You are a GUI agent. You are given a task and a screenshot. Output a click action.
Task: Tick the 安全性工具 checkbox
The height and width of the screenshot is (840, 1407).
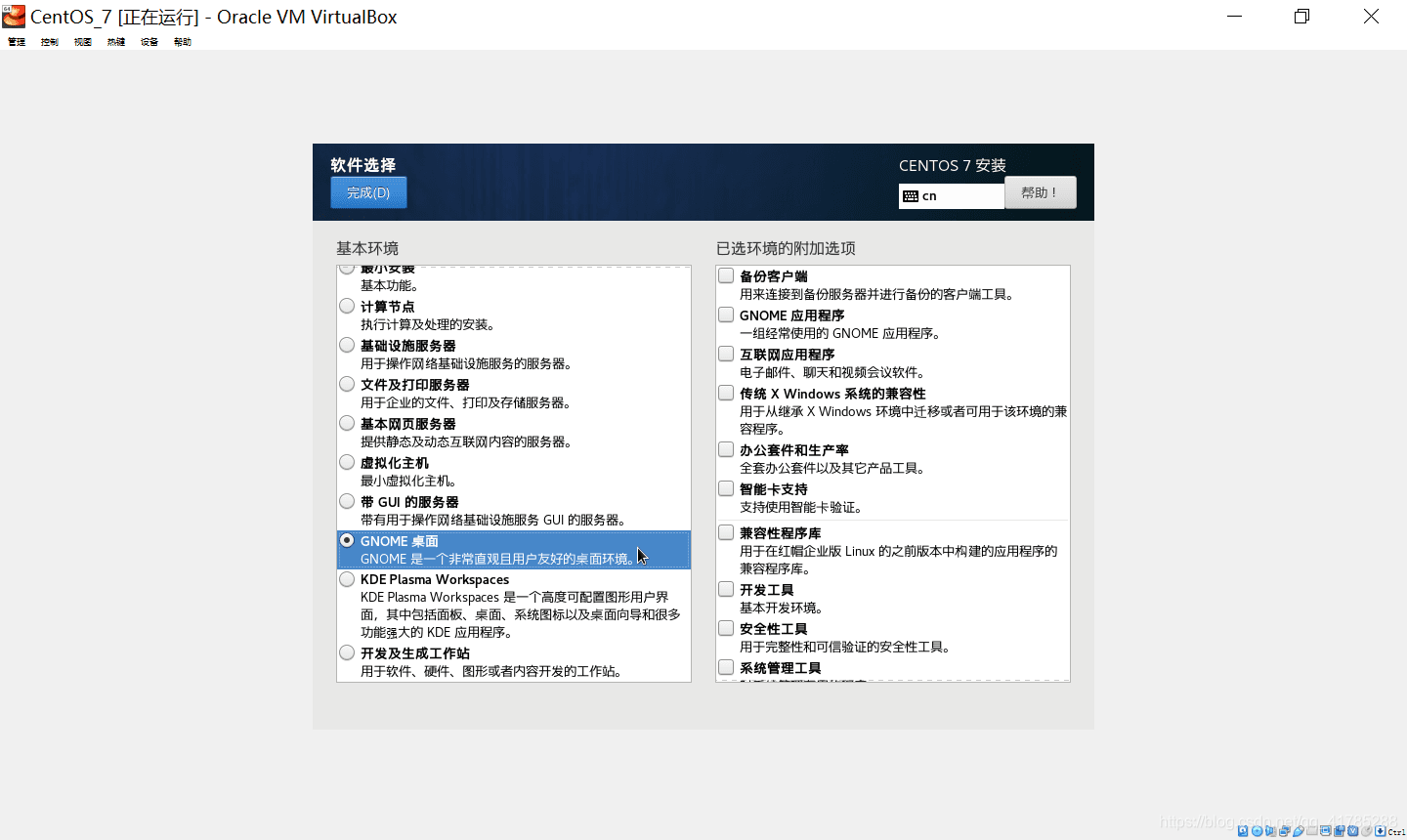[x=726, y=628]
